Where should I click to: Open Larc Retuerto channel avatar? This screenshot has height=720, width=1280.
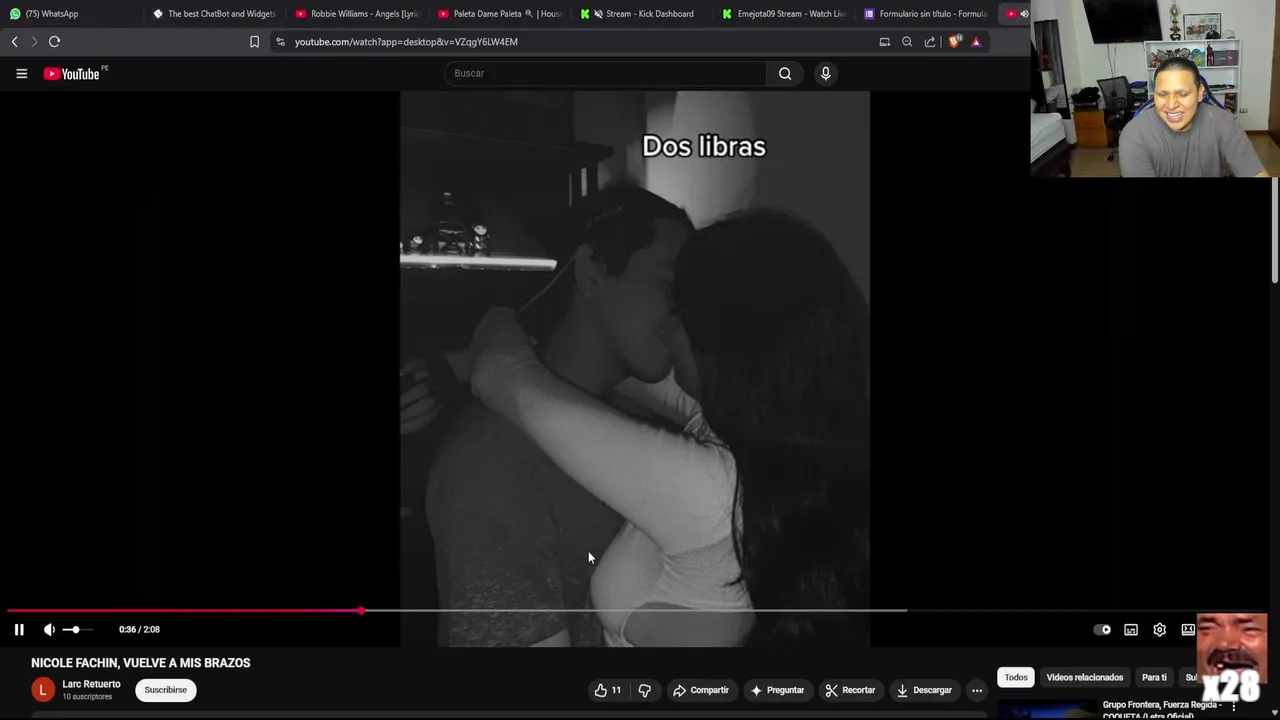click(43, 690)
